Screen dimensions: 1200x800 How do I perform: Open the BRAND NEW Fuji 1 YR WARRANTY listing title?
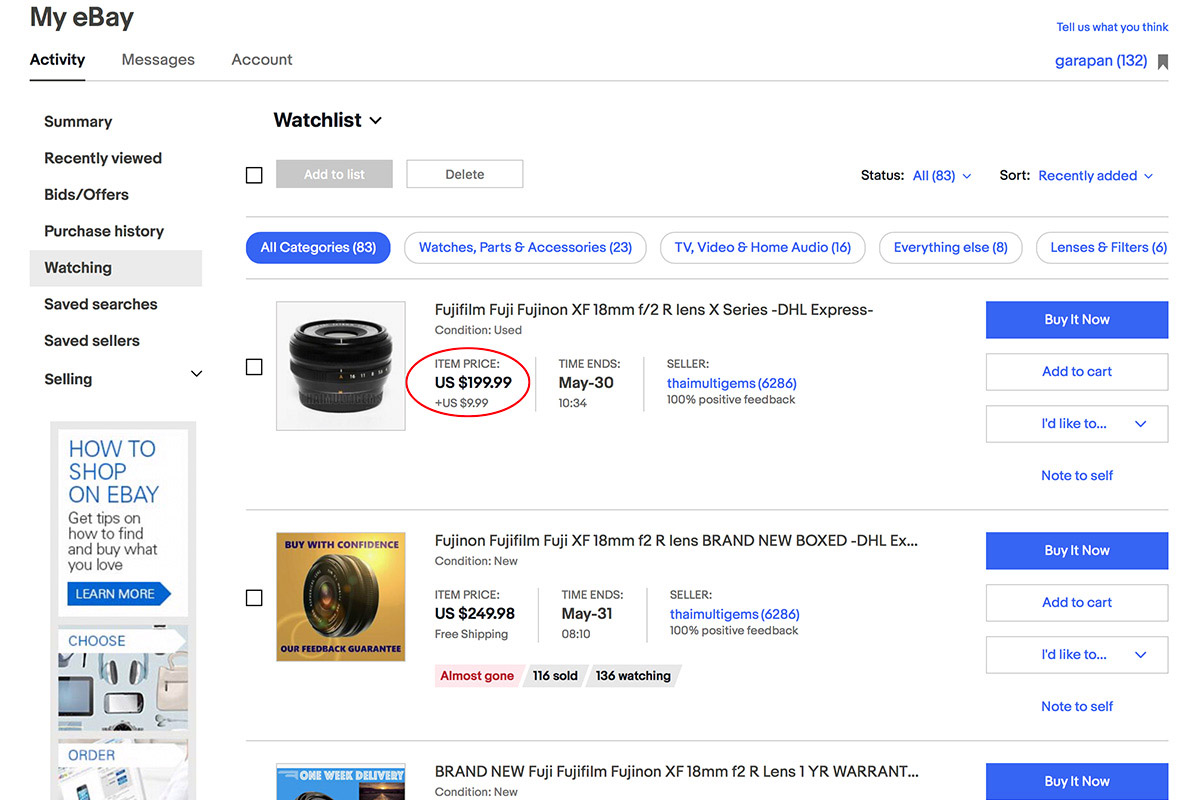tap(676, 772)
